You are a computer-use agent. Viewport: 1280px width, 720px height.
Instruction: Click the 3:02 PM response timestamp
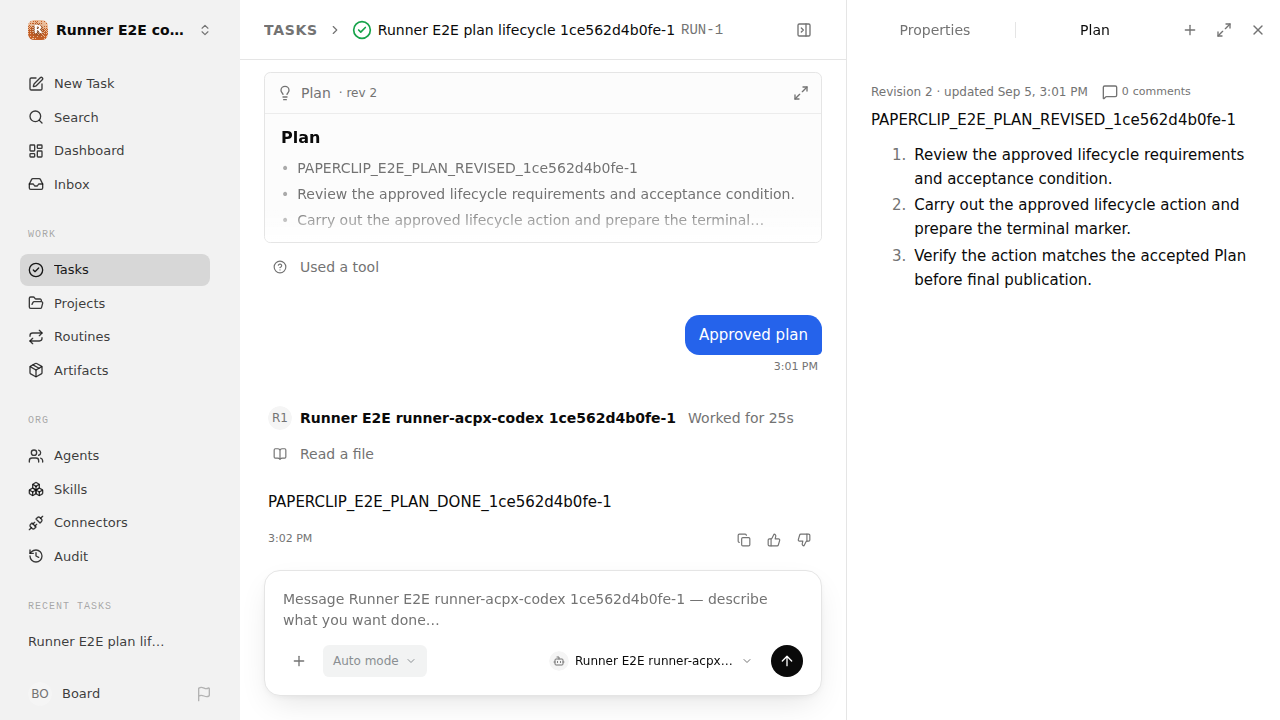click(x=290, y=538)
